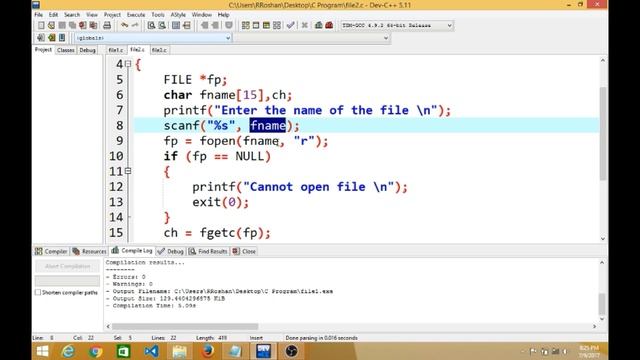Open Find with the magnifier icon
640x360 pixels.
pyautogui.click(x=151, y=25)
